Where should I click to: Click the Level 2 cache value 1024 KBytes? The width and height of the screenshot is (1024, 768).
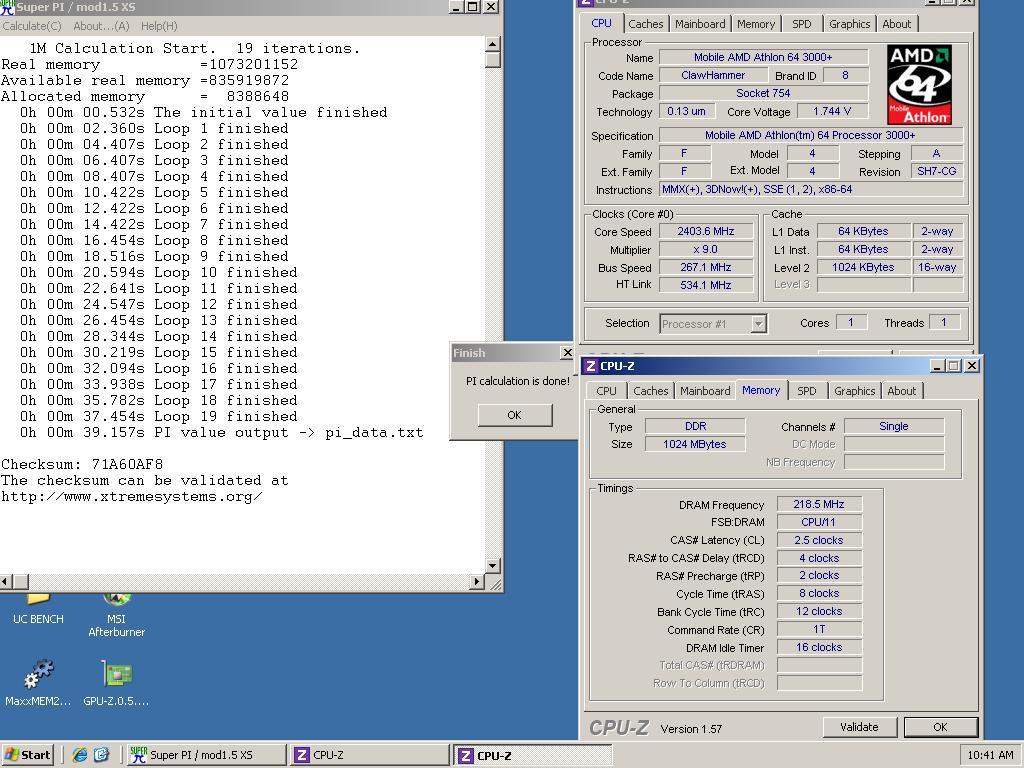click(x=863, y=267)
